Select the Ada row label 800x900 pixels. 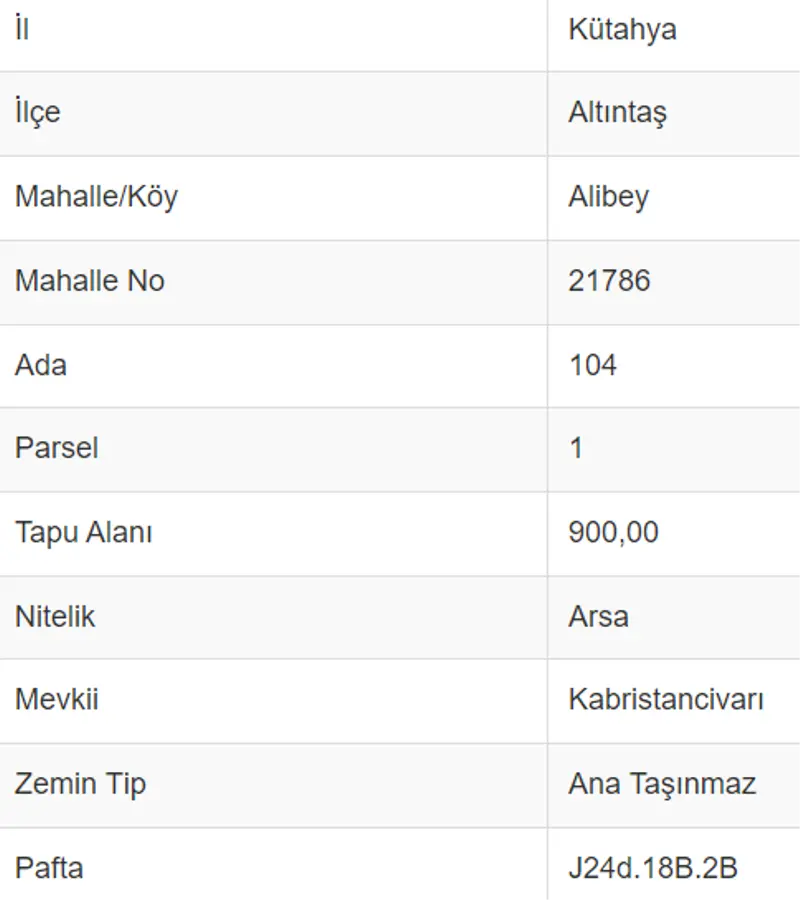pos(41,365)
